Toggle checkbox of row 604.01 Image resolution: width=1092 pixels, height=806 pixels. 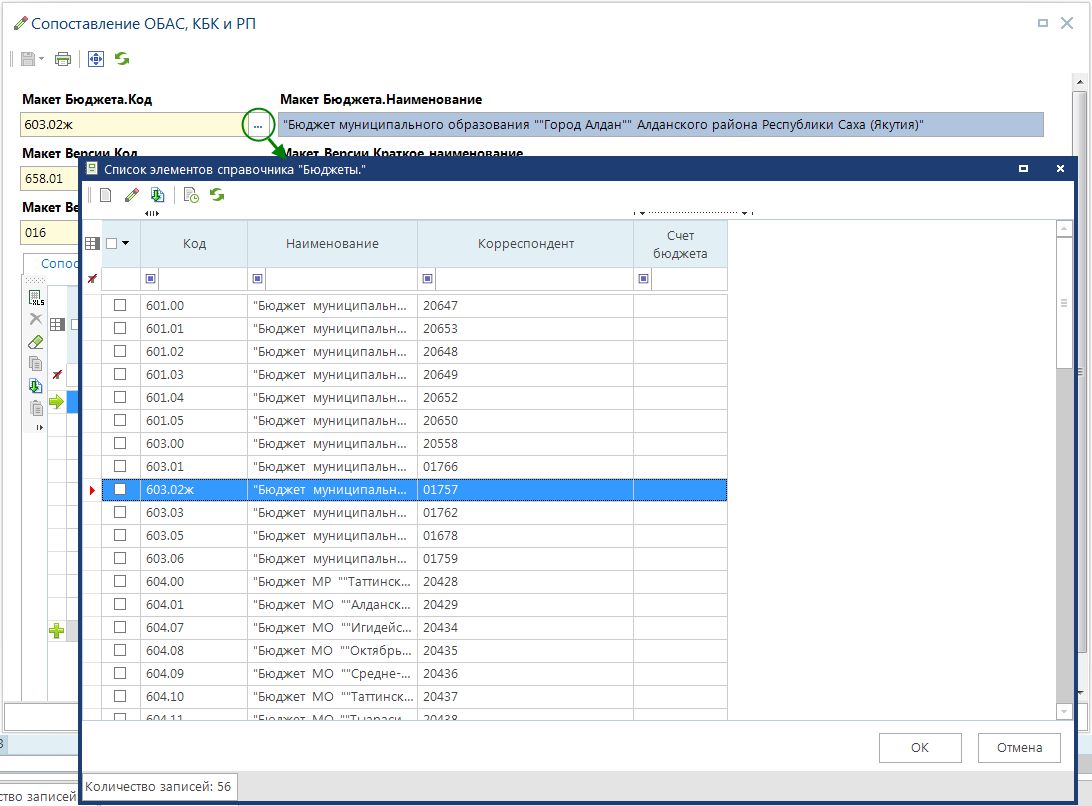[x=120, y=605]
